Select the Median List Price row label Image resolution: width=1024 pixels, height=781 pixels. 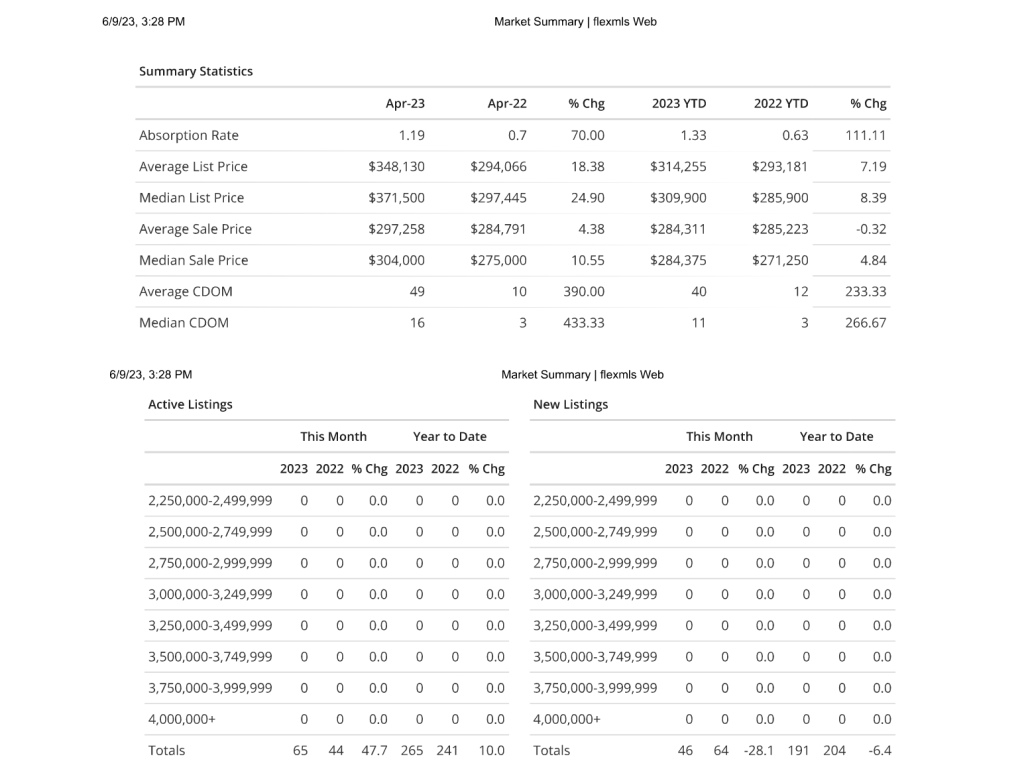[x=191, y=198]
